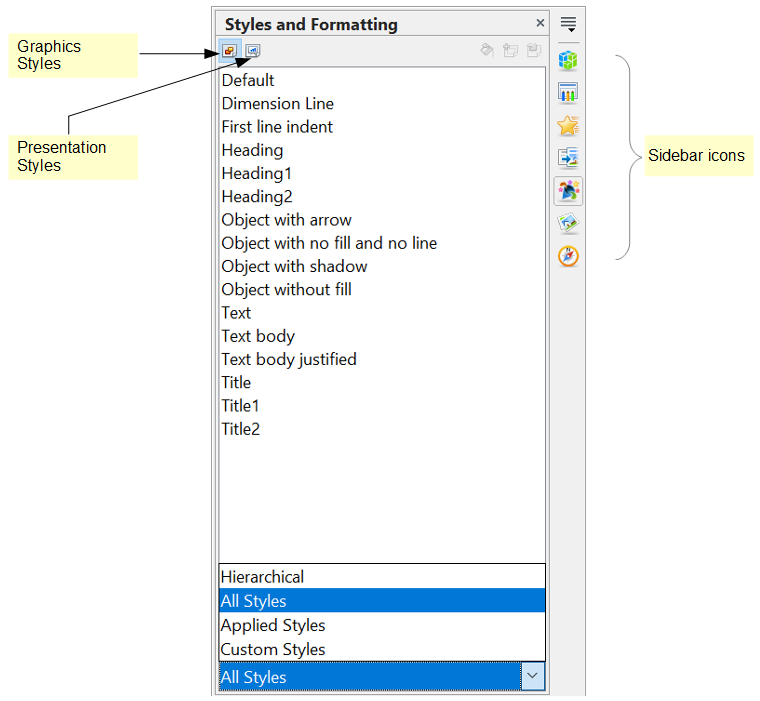Viewport: 760px width, 701px height.
Task: Choose Custom Styles in the filter list
Action: [x=382, y=649]
